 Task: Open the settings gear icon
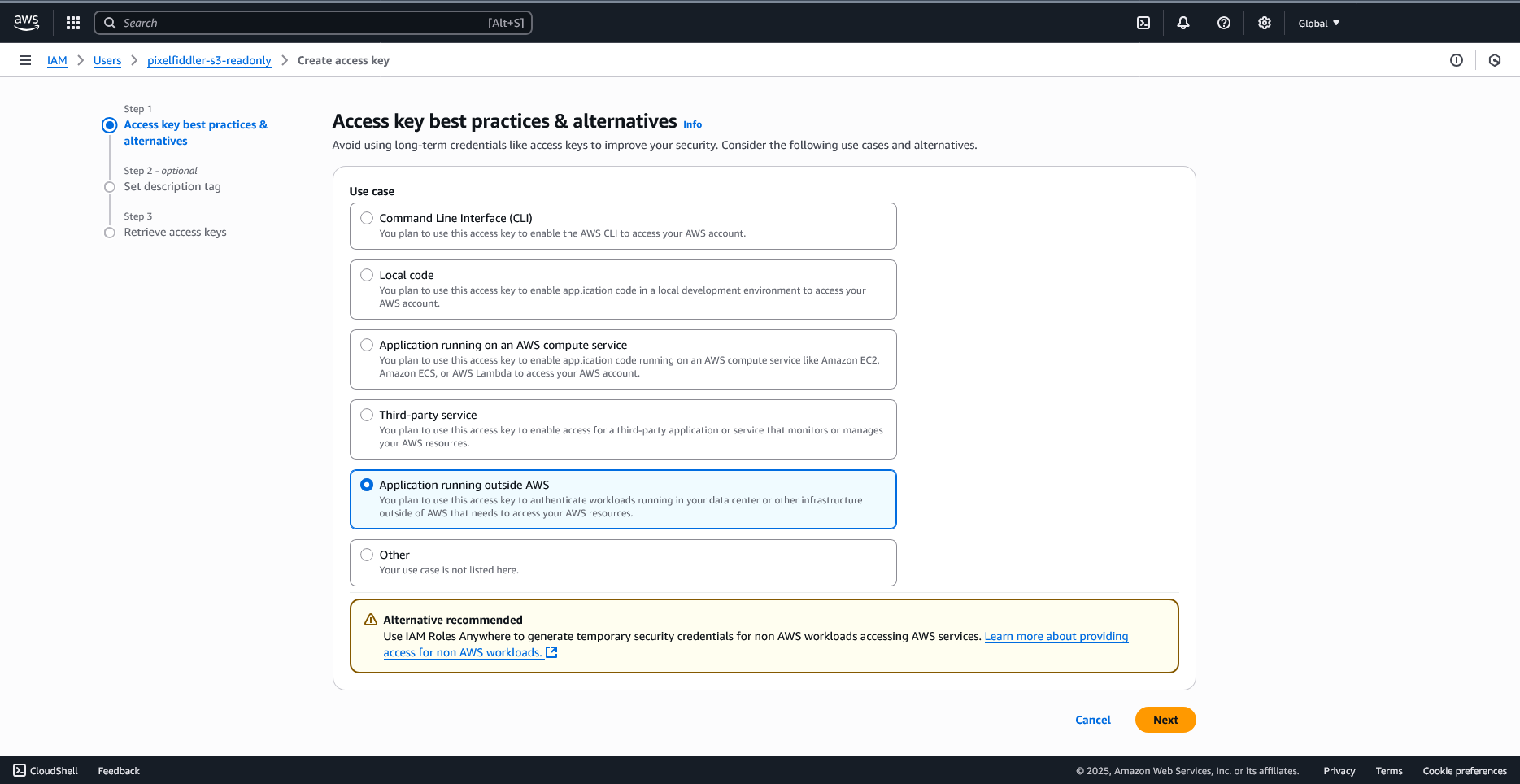(x=1264, y=23)
